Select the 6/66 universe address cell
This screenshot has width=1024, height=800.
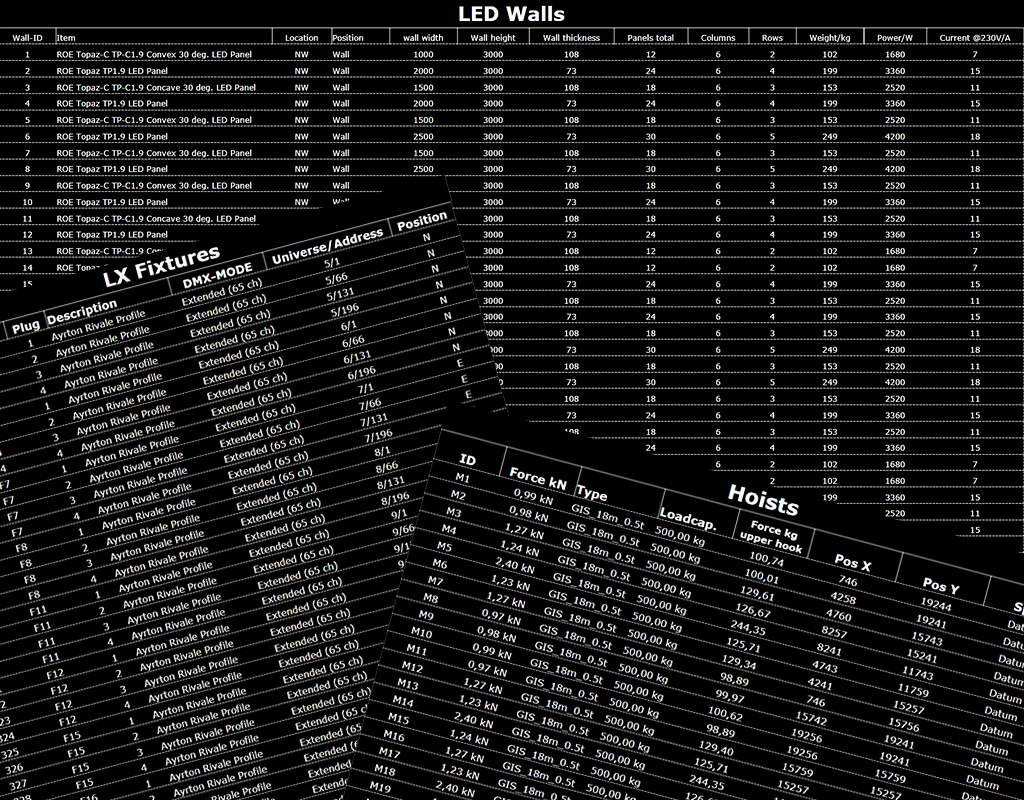pos(354,342)
